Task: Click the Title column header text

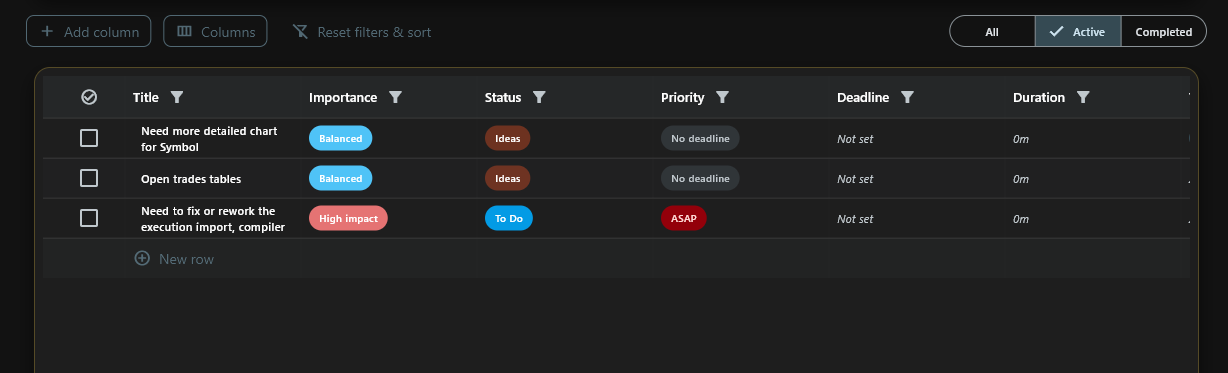Action: pos(146,97)
